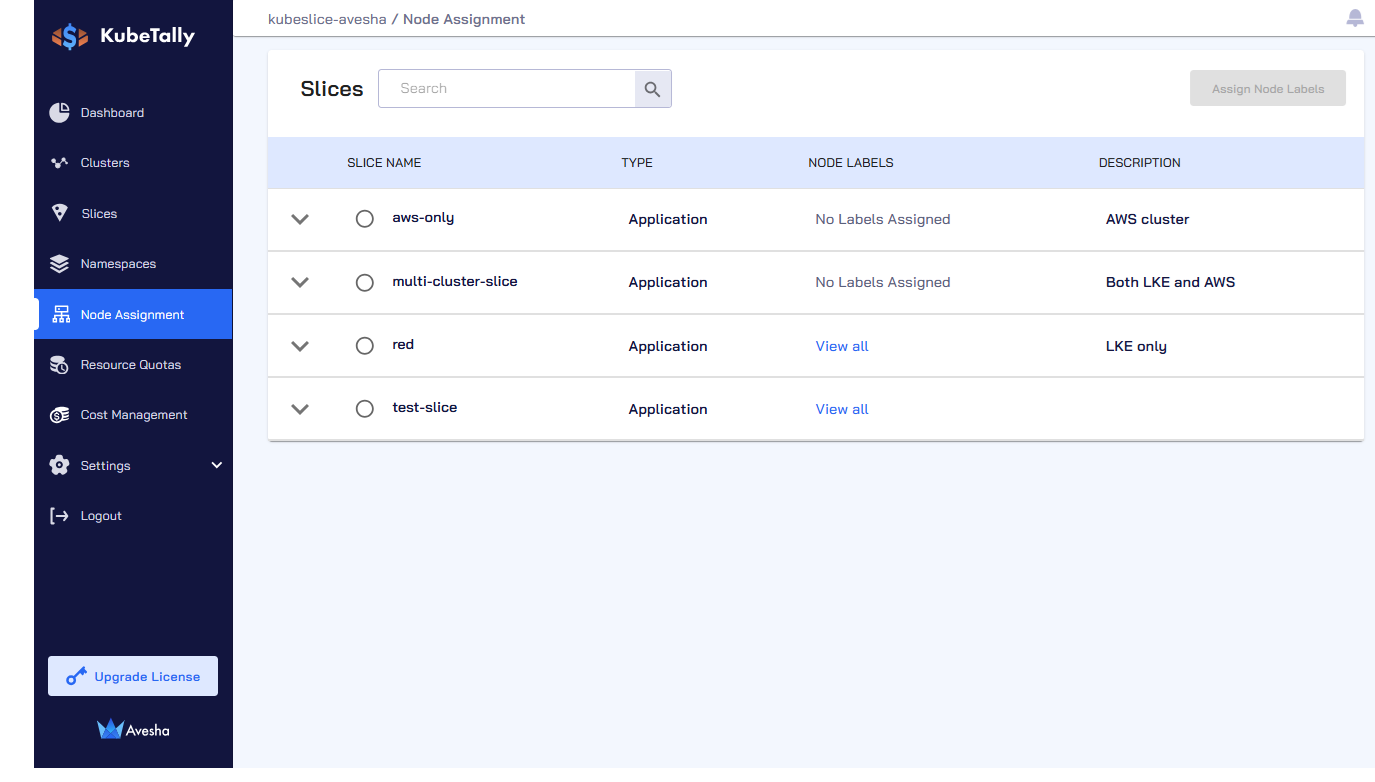Click the Upgrade License button text
Viewport: 1375px width, 782px height.
tap(147, 677)
